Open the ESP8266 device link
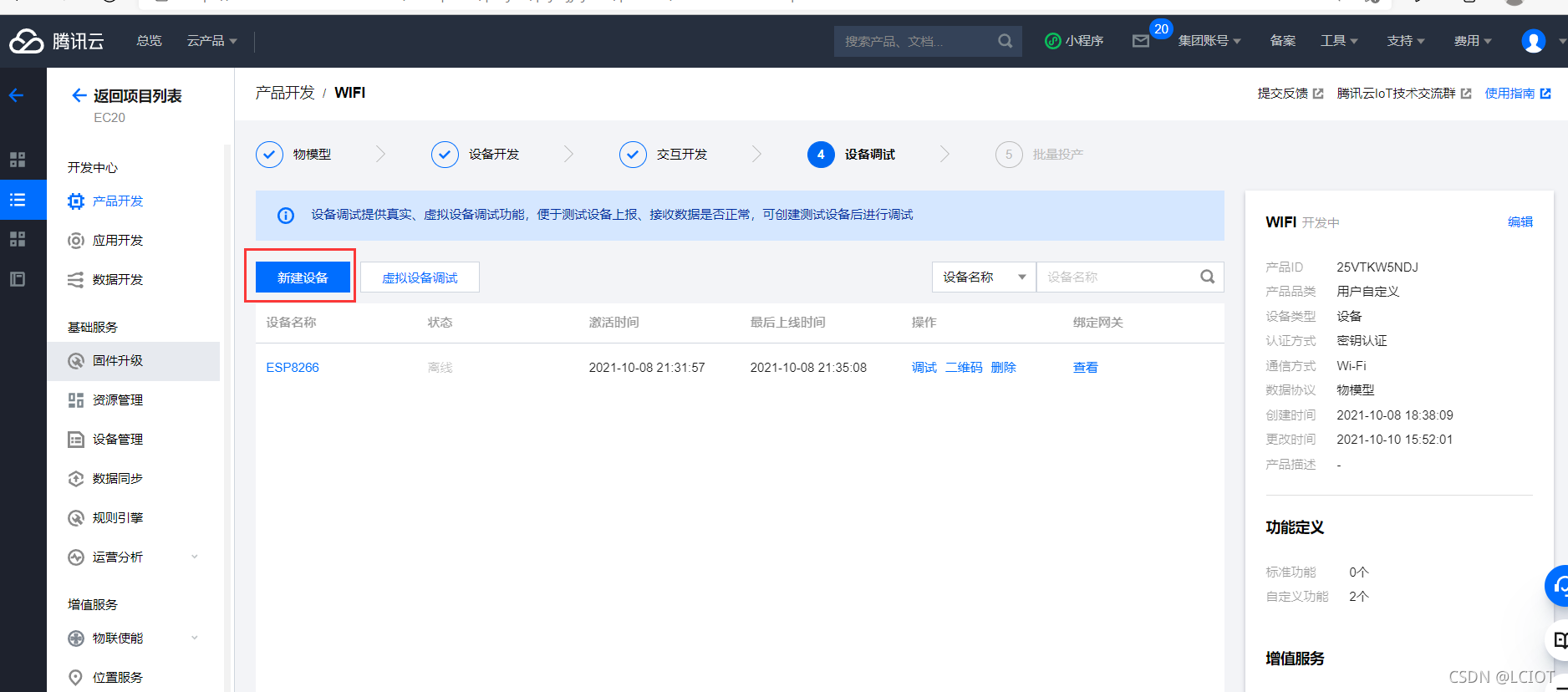The height and width of the screenshot is (692, 1568). pyautogui.click(x=293, y=368)
